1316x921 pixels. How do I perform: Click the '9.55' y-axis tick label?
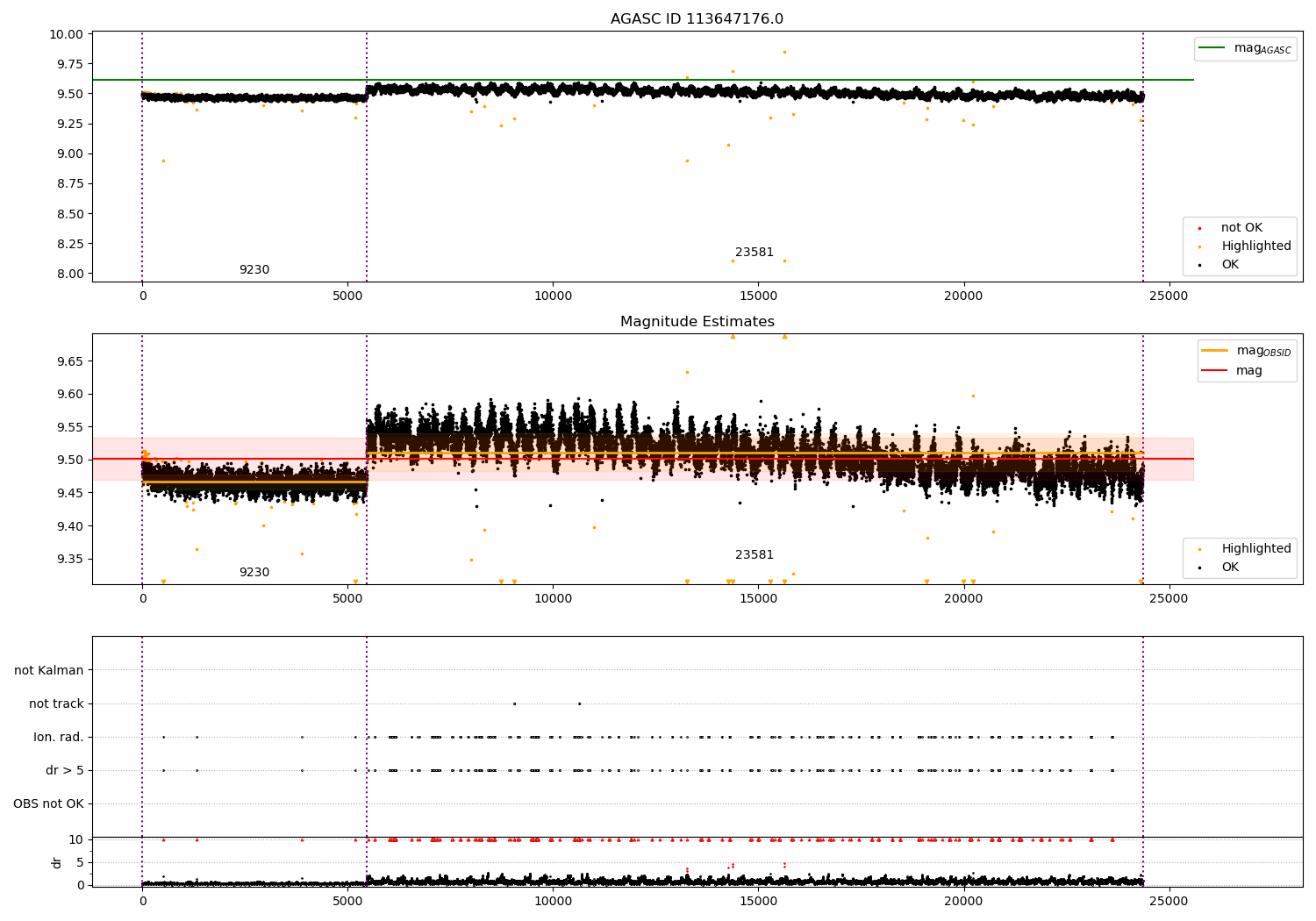click(71, 427)
